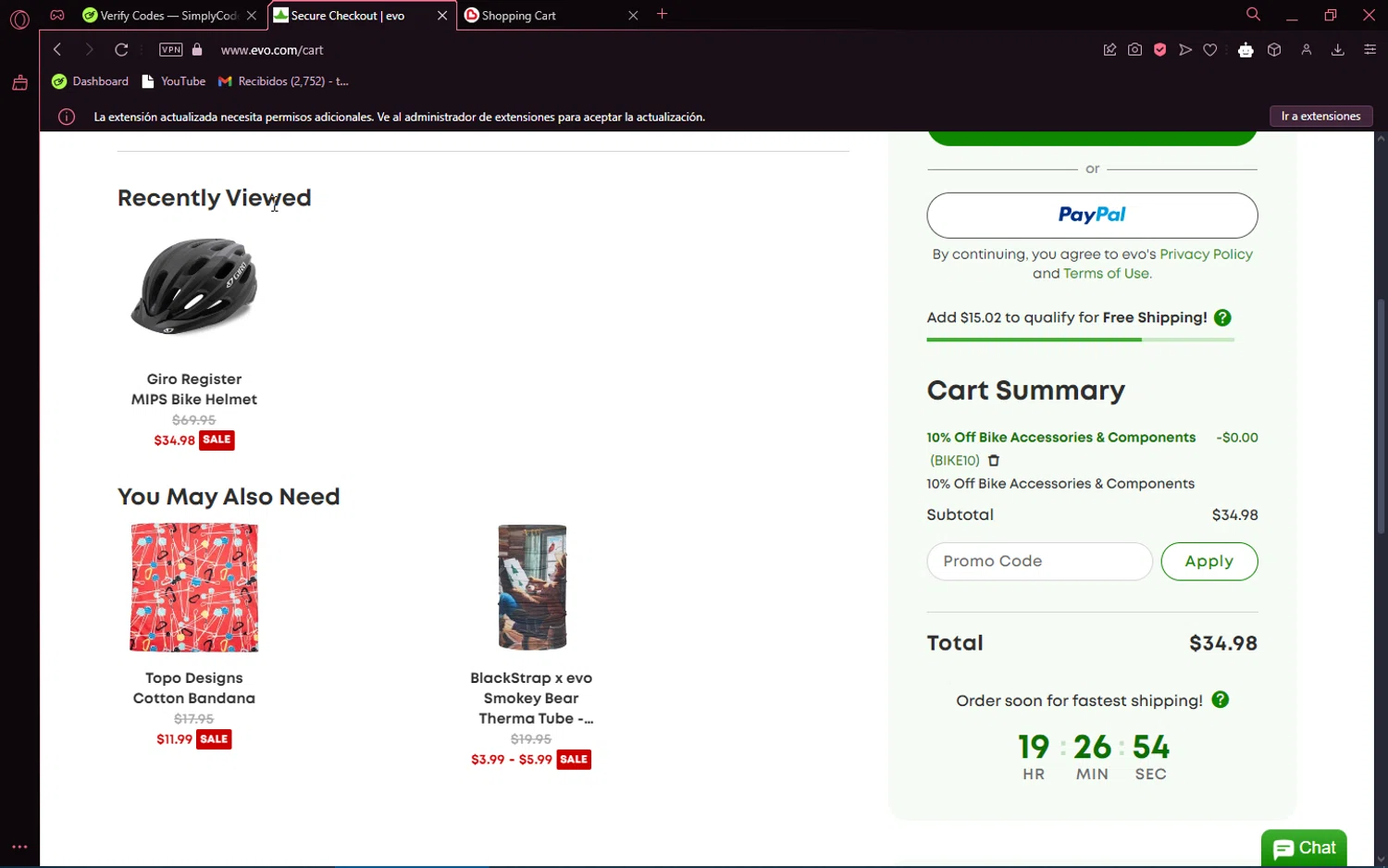Image resolution: width=1388 pixels, height=868 pixels.
Task: Go back with the back arrow
Action: [57, 49]
